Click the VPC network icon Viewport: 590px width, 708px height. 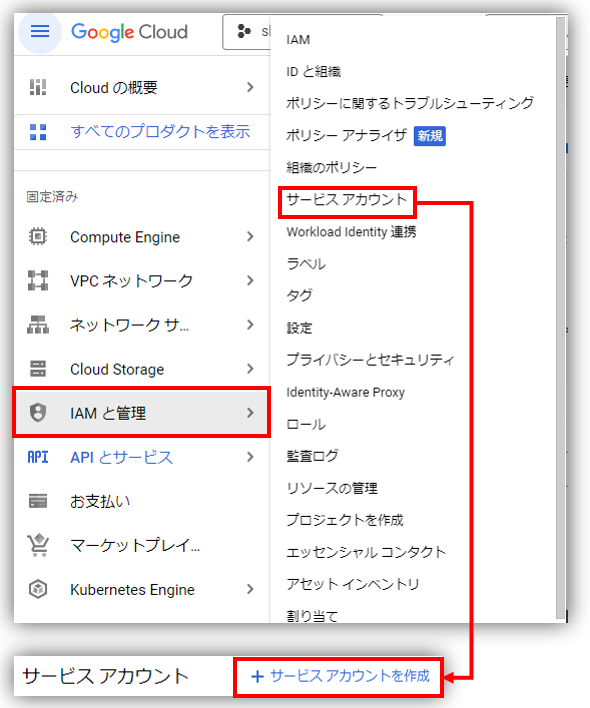pyautogui.click(x=38, y=280)
